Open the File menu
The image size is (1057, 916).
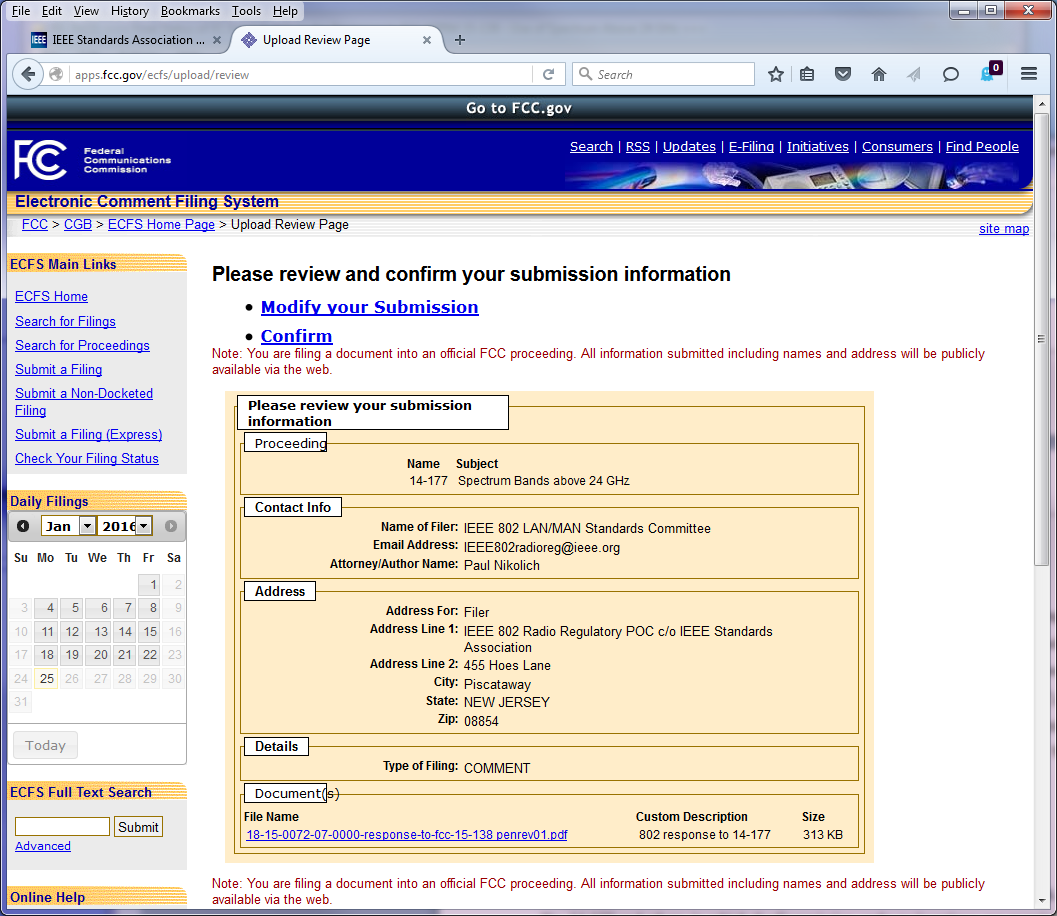tap(21, 11)
